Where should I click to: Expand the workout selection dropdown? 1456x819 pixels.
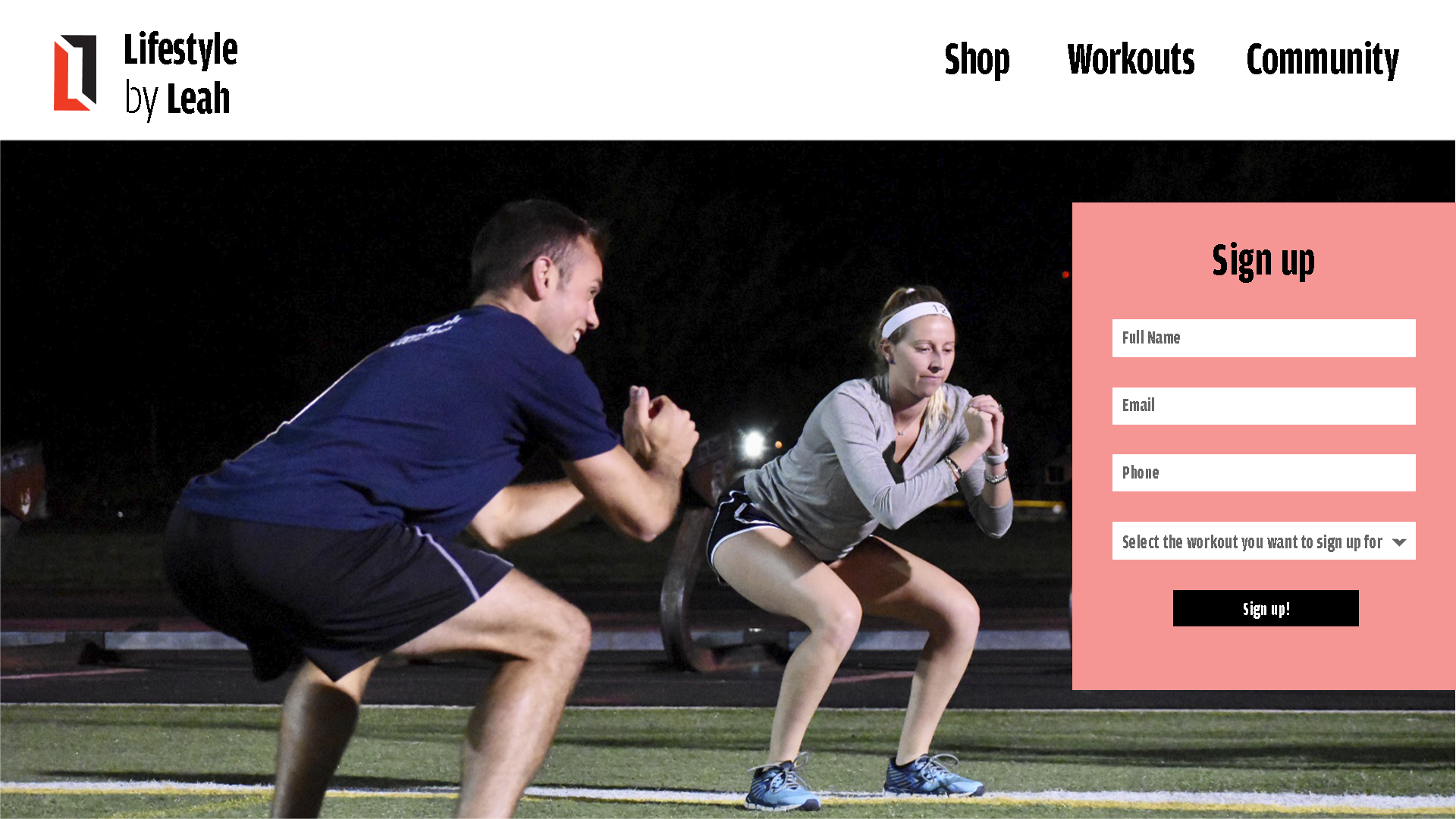[x=1263, y=541]
